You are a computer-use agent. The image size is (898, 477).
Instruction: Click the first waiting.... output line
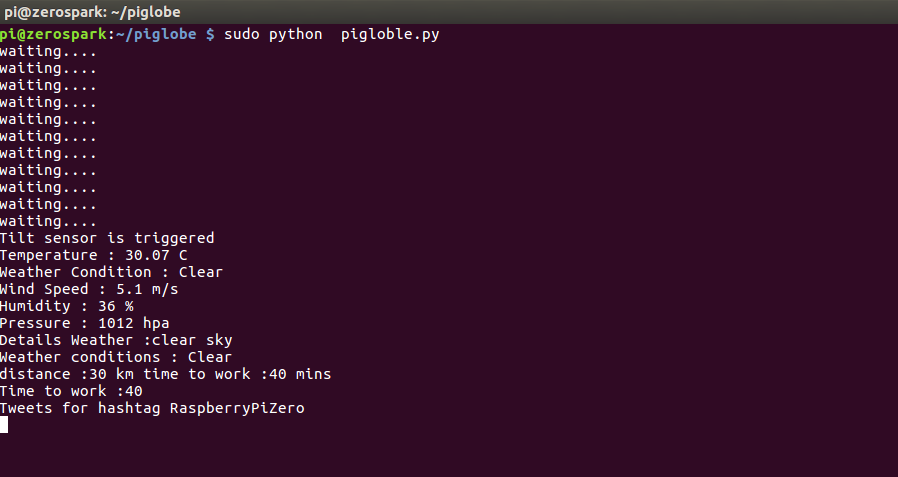point(49,52)
